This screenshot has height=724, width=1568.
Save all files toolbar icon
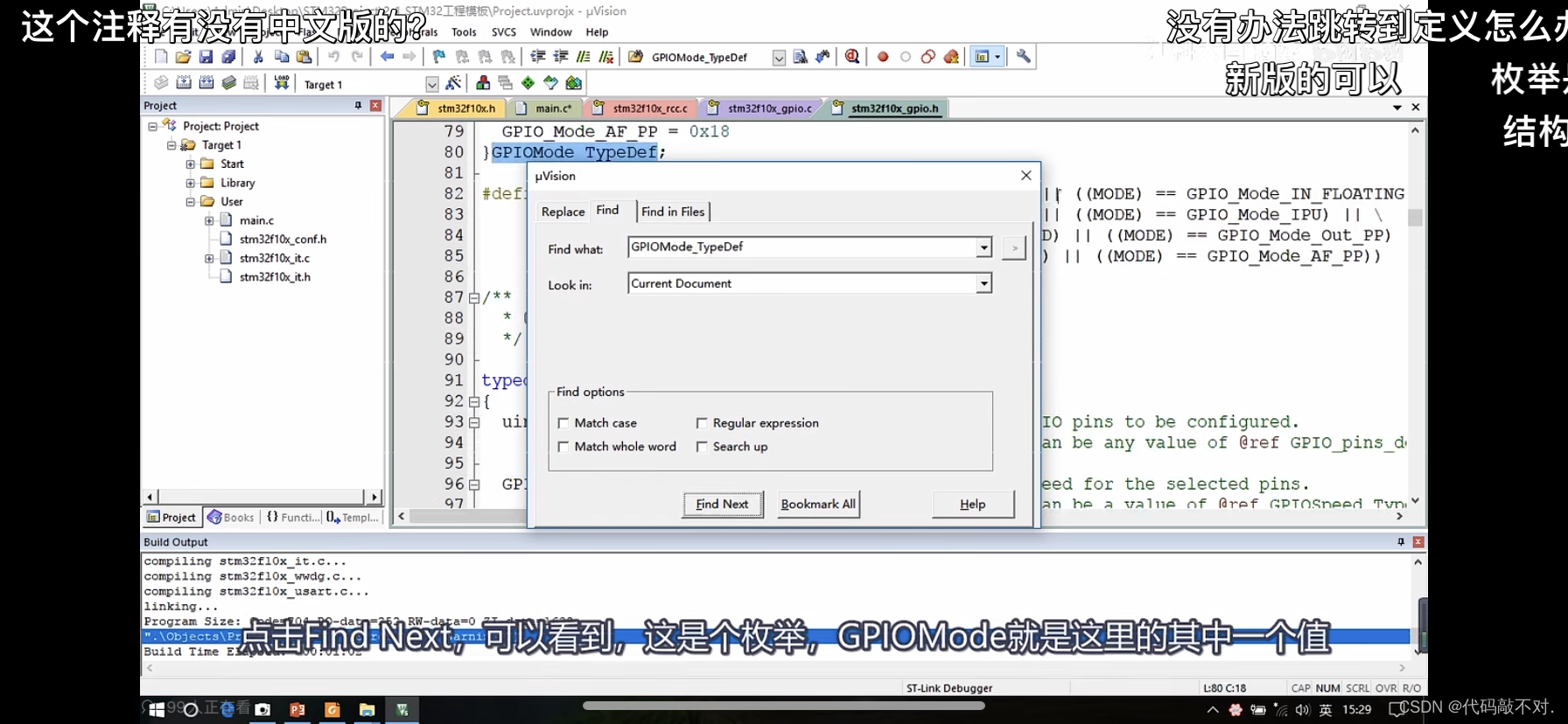point(228,57)
